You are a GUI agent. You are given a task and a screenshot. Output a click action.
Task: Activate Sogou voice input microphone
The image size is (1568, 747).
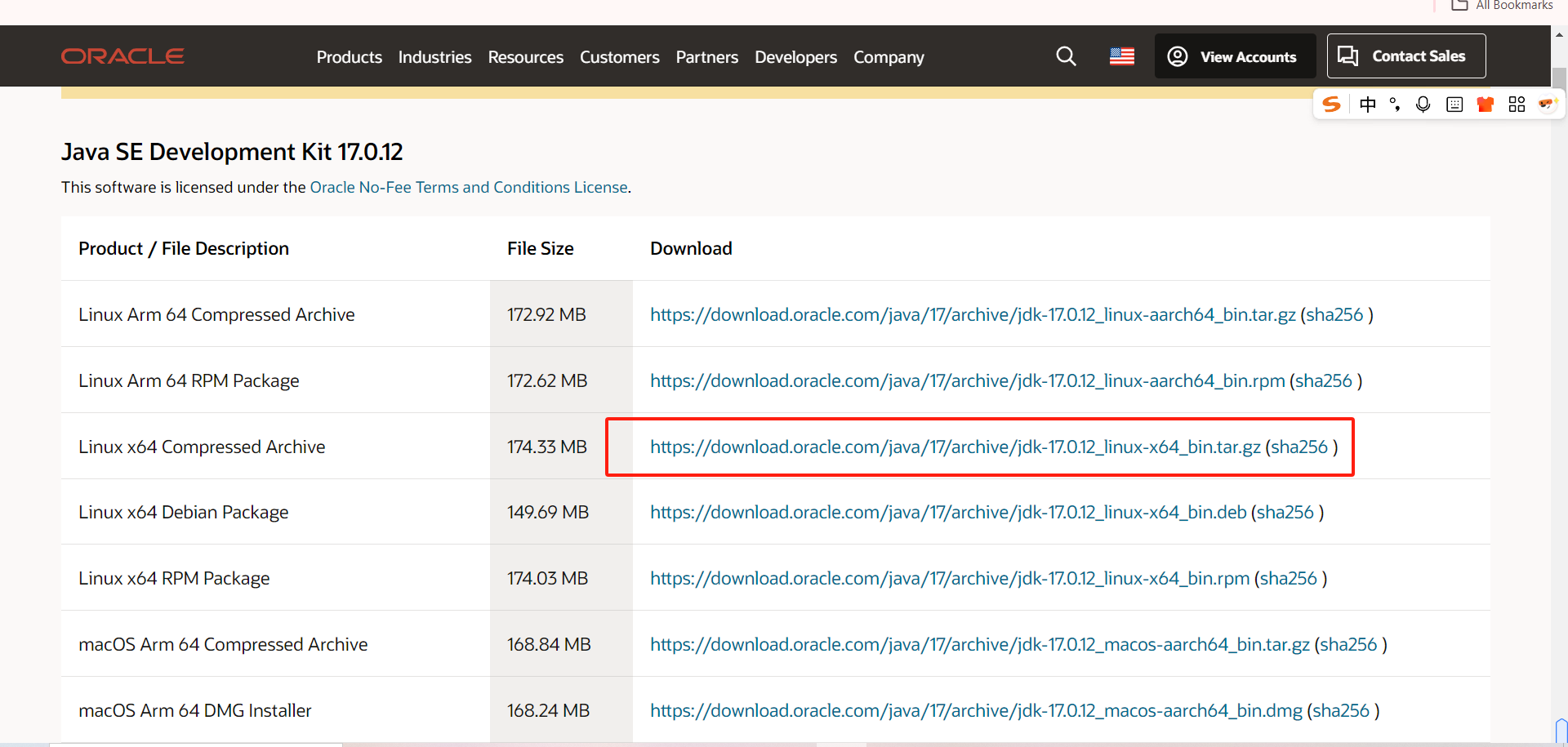(x=1423, y=104)
